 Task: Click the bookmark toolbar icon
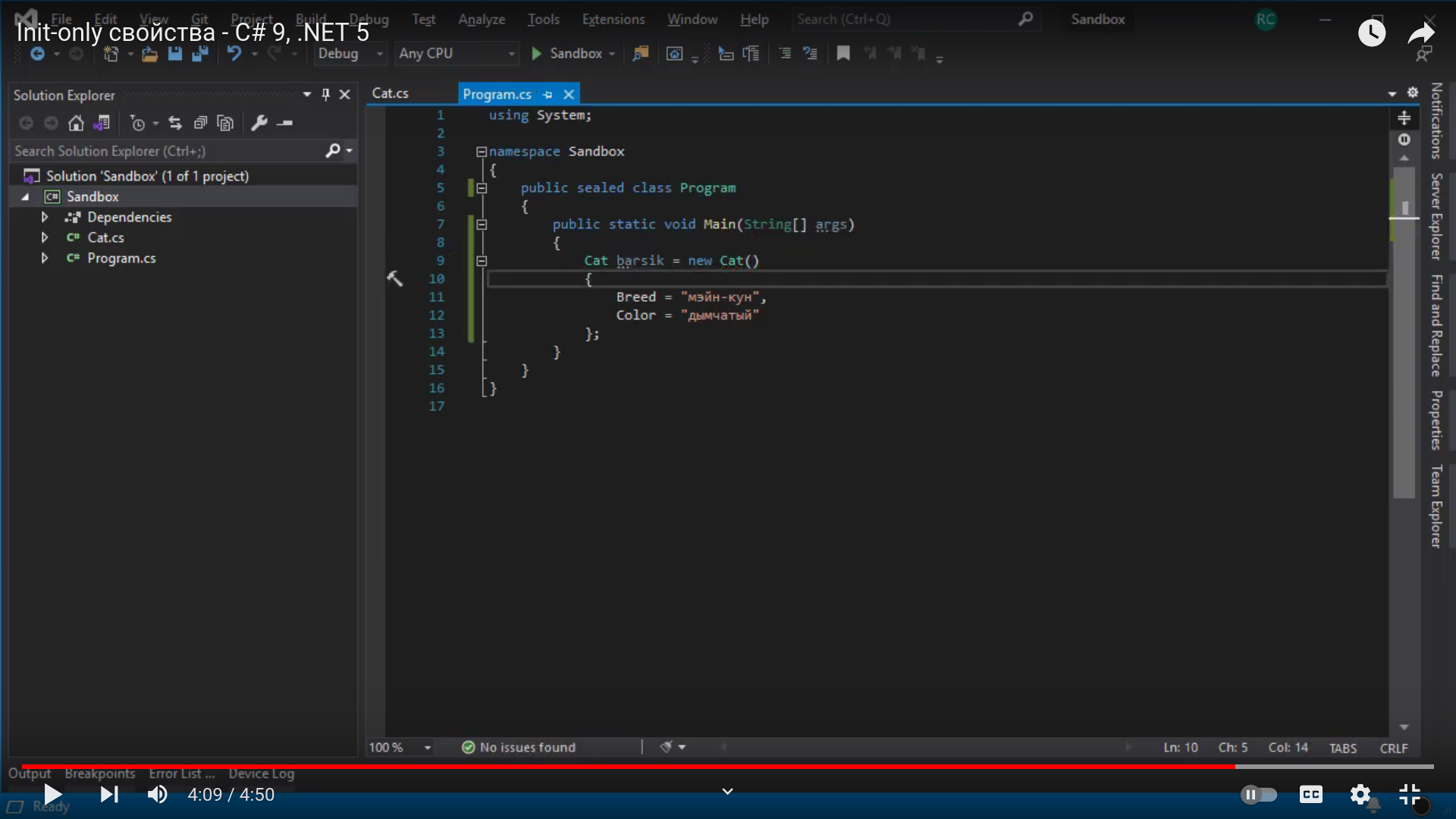843,53
